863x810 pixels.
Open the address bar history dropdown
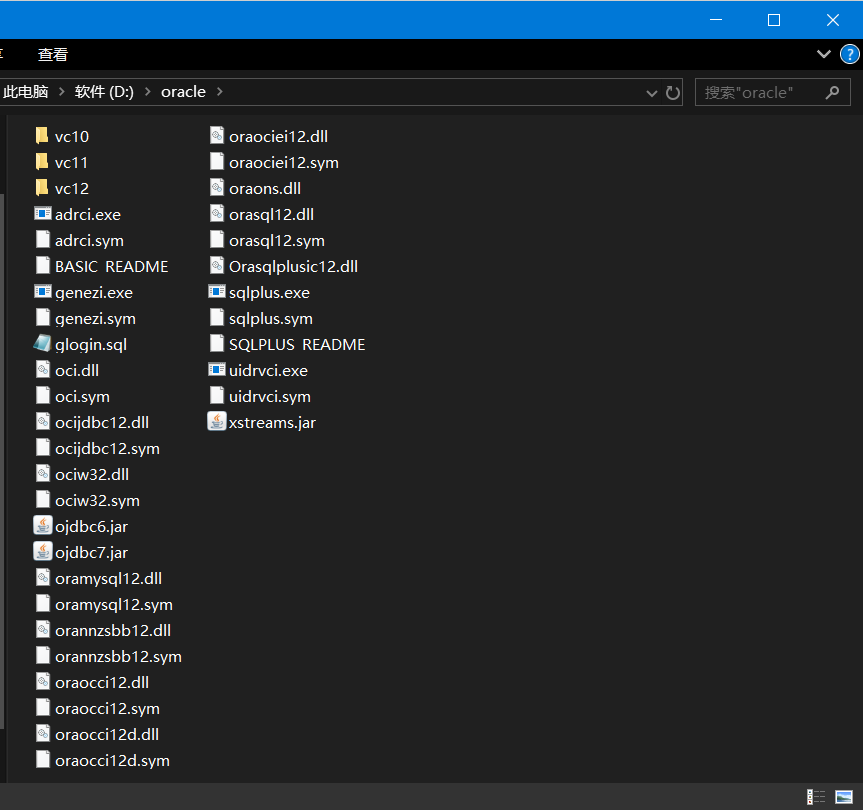click(x=651, y=91)
